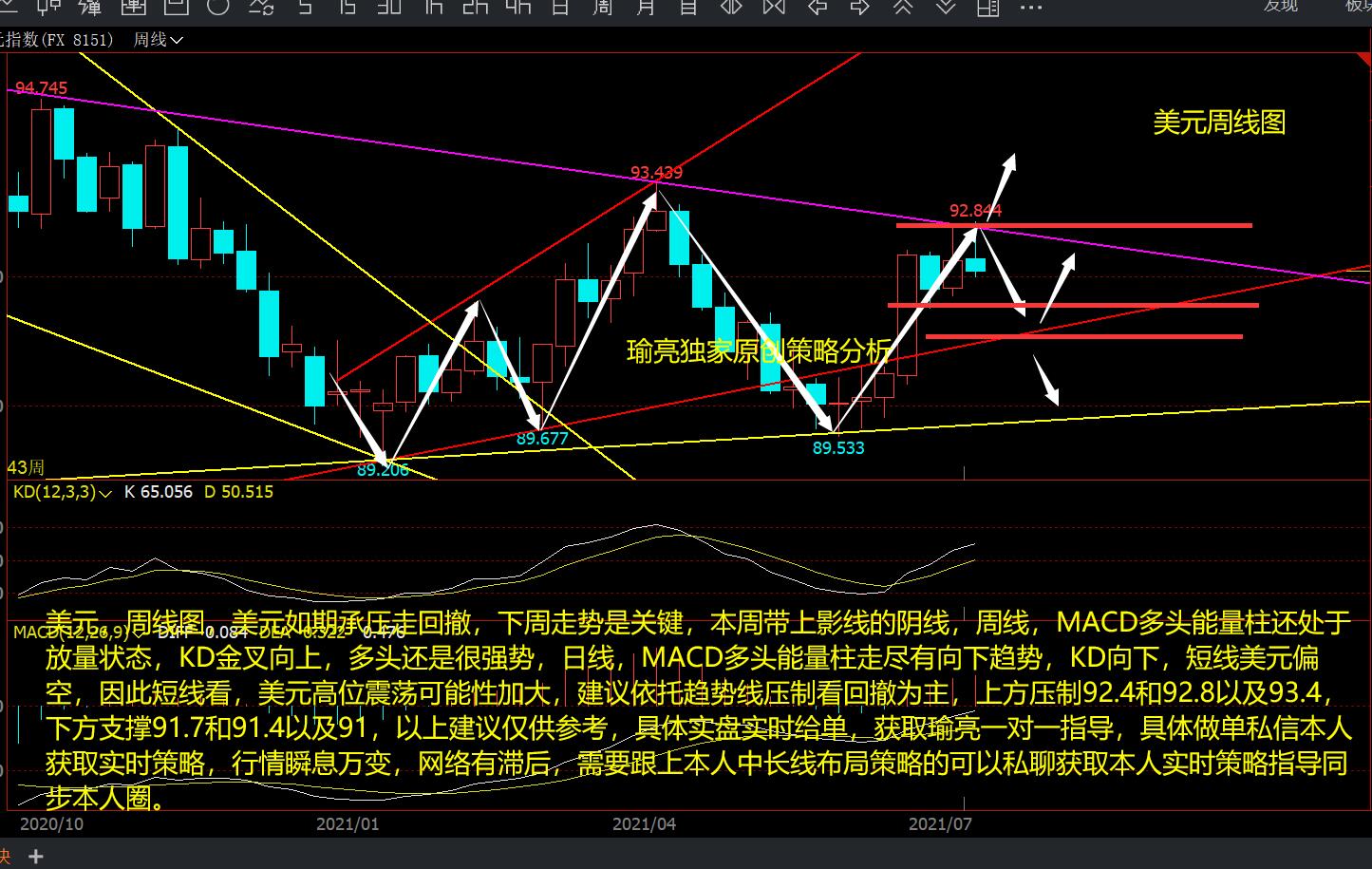
Task: Click the index name with (FX 8151)
Action: coord(57,40)
